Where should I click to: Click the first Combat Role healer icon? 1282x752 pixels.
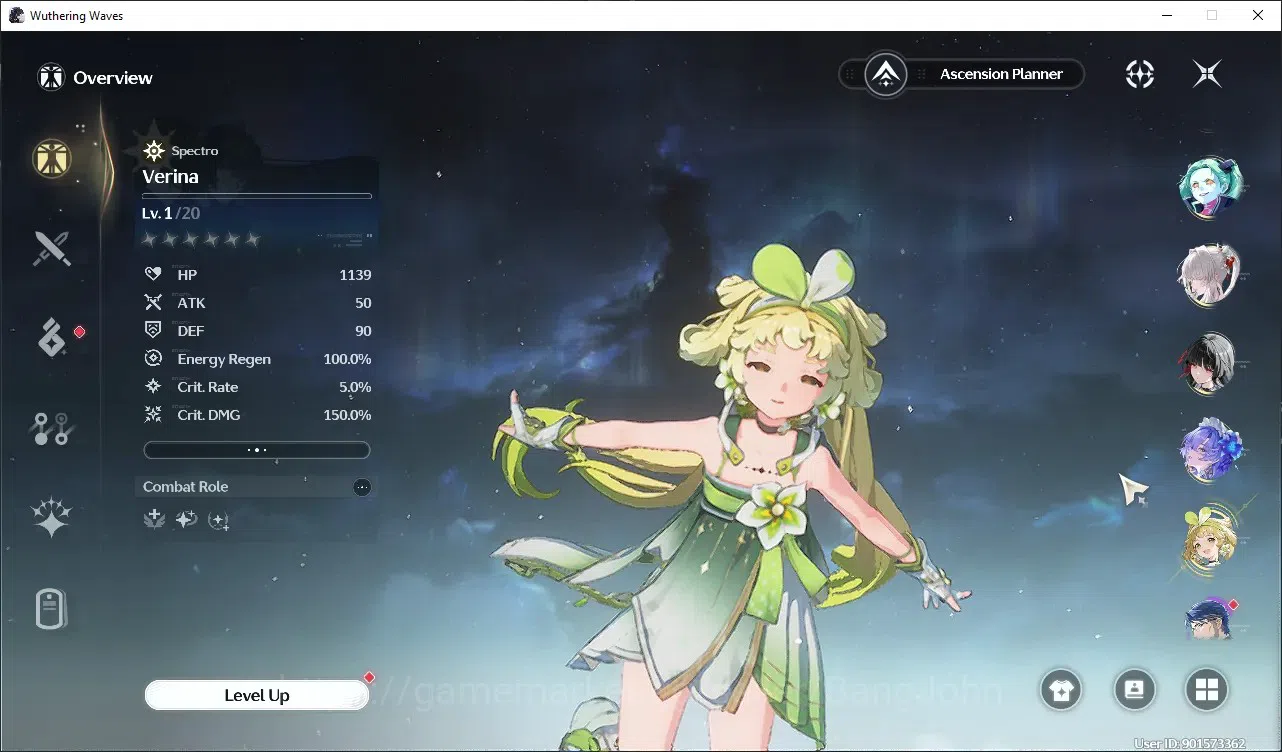pos(154,519)
